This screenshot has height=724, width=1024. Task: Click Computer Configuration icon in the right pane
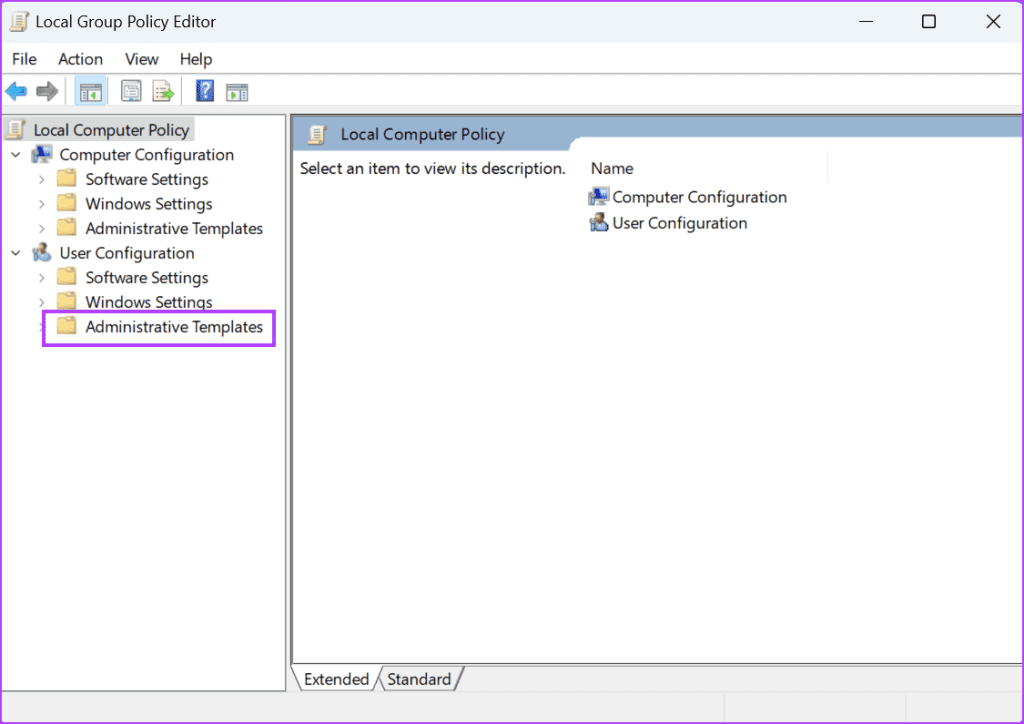click(x=598, y=197)
